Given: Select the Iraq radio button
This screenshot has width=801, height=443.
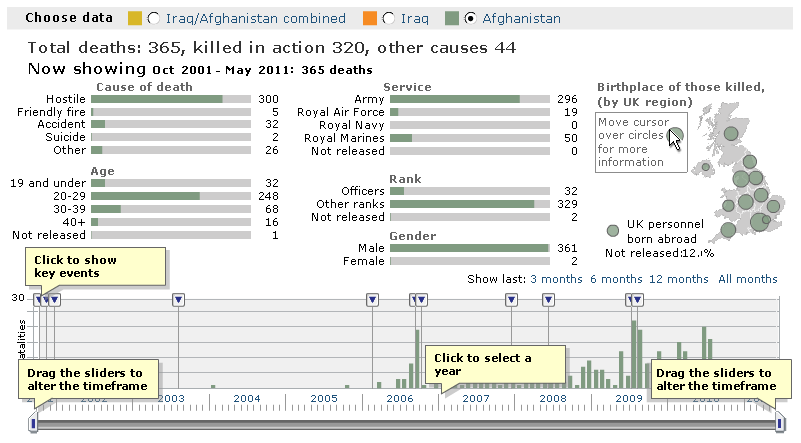Looking at the screenshot, I should (389, 18).
